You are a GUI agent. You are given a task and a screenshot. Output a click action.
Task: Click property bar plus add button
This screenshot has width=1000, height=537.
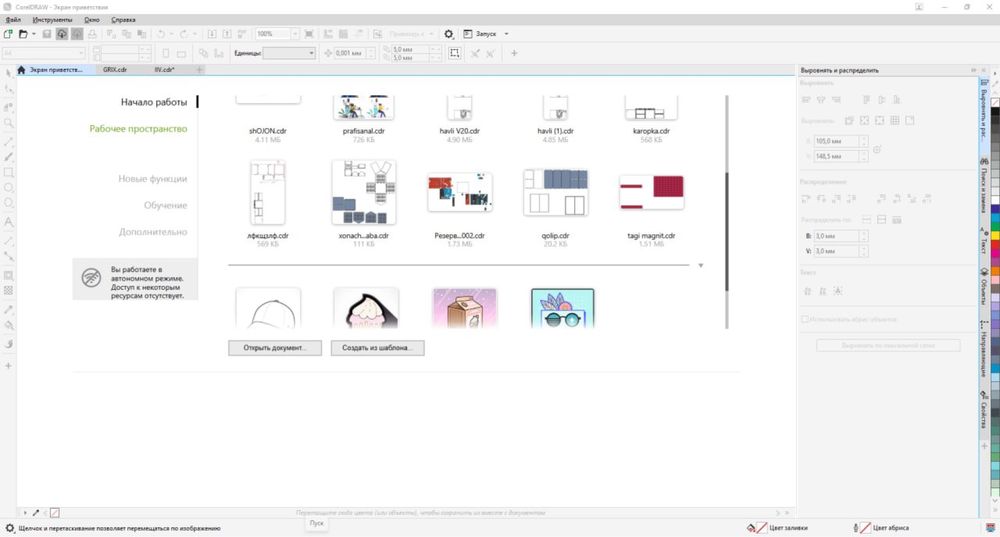[x=514, y=53]
